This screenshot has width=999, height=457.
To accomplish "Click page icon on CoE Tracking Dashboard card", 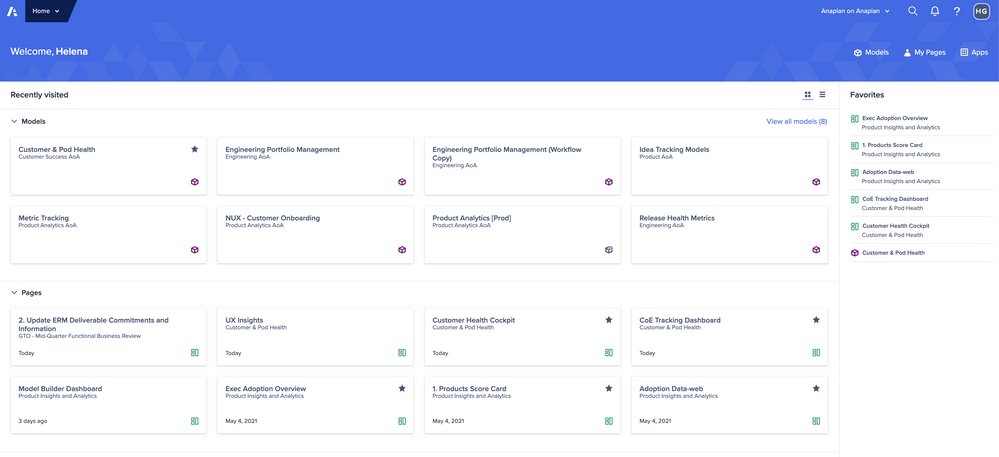I will pyautogui.click(x=816, y=352).
